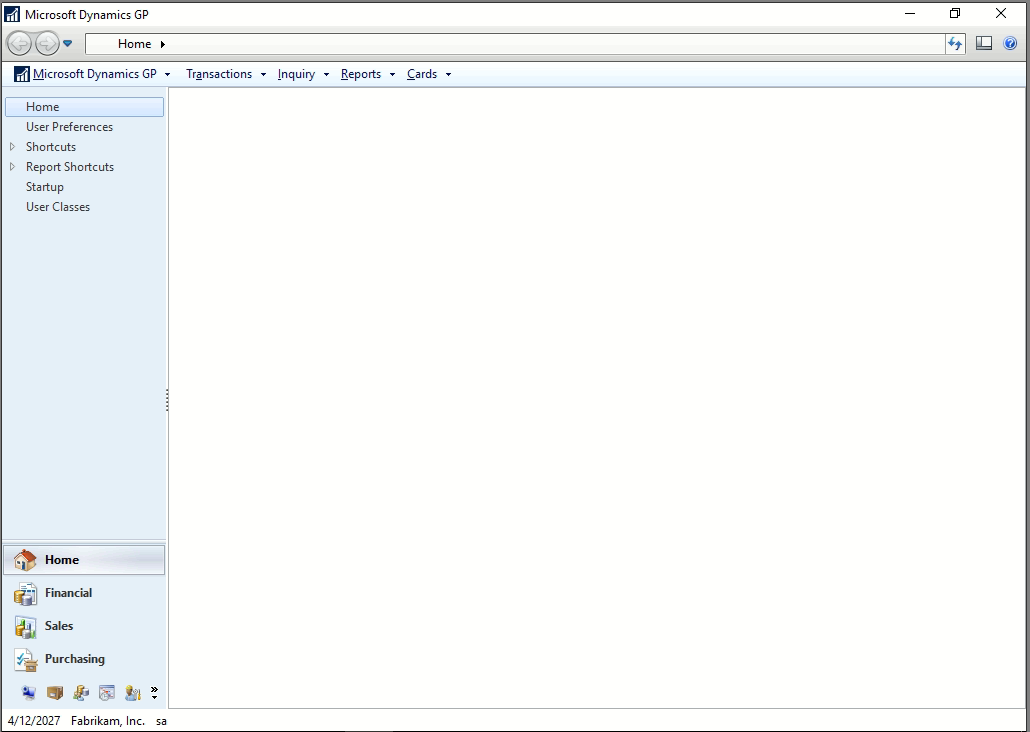The width and height of the screenshot is (1030, 732).
Task: Open navigation pane configure buttons chevron
Action: point(154,693)
